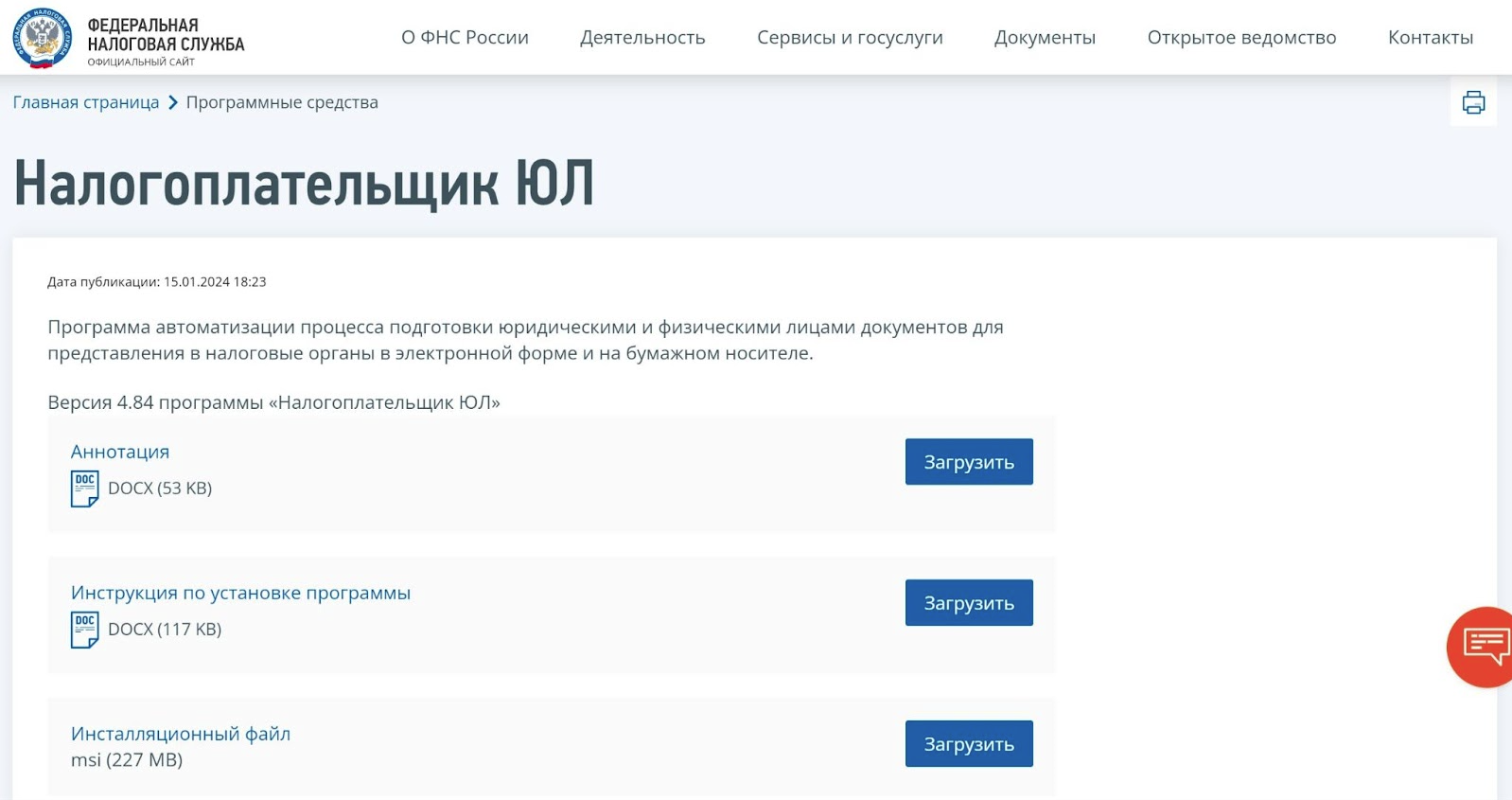Click the DOC file icon under Аннотация
Screen dimensions: 1512x800
(x=84, y=489)
